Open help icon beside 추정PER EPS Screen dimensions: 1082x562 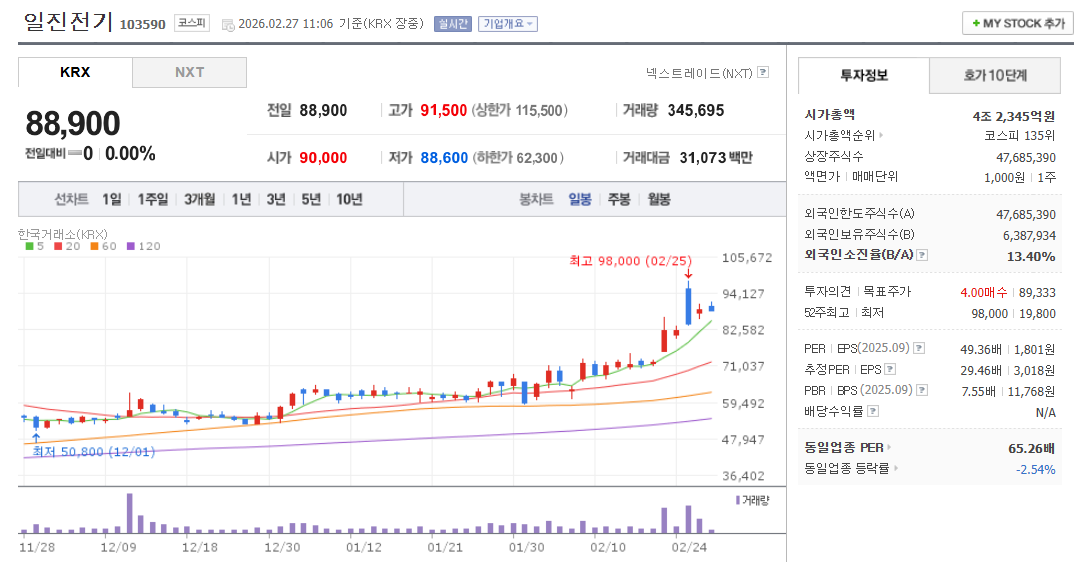[890, 369]
